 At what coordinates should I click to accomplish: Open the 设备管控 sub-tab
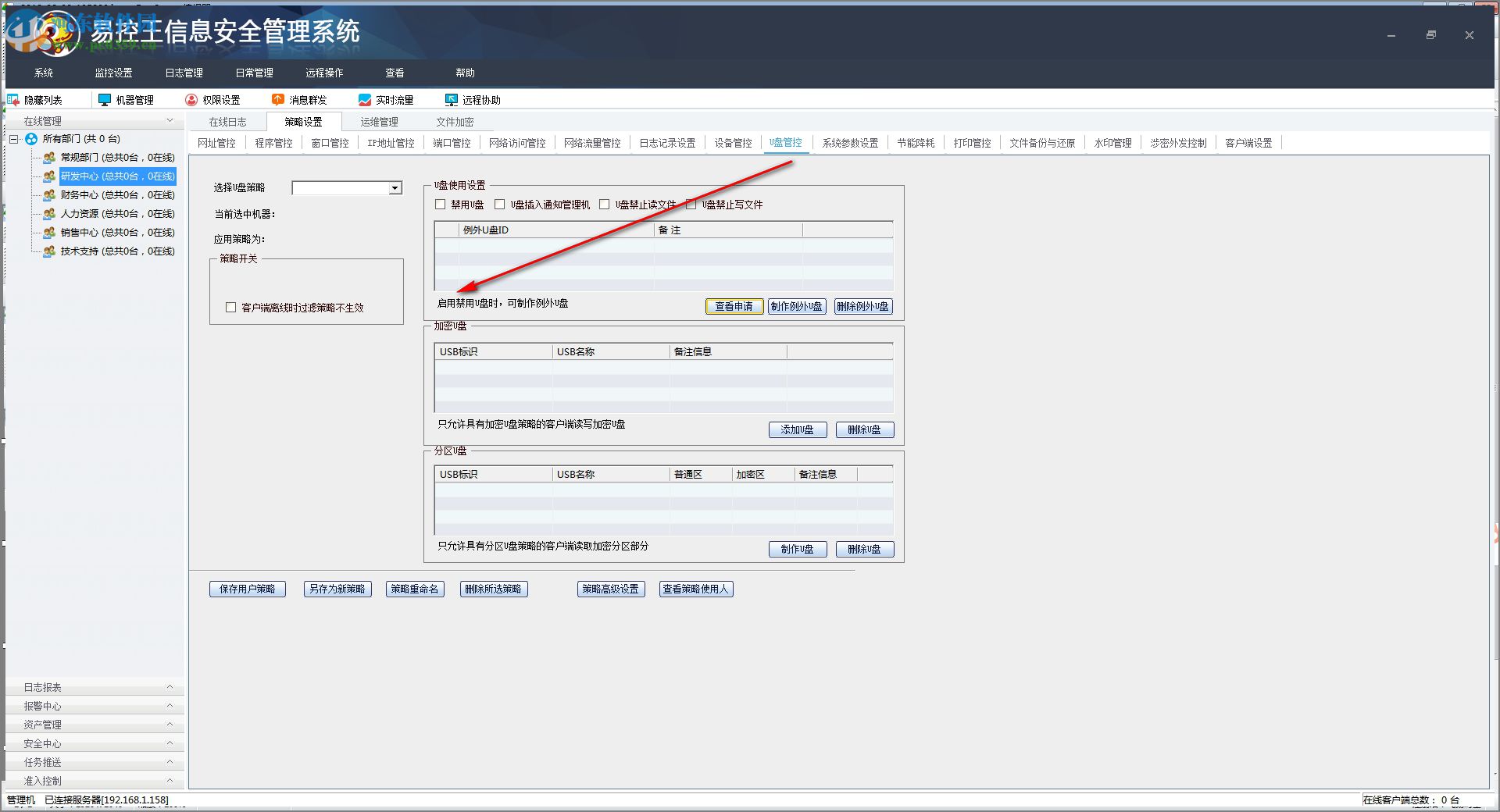tap(733, 143)
